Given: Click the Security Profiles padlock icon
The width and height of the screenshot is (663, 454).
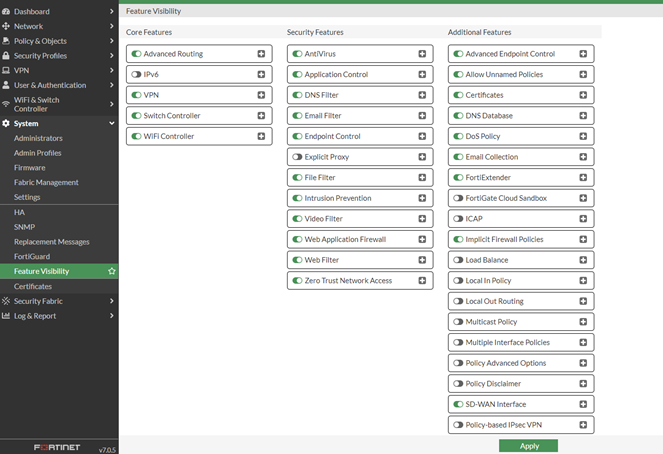Looking at the screenshot, I should point(6,55).
